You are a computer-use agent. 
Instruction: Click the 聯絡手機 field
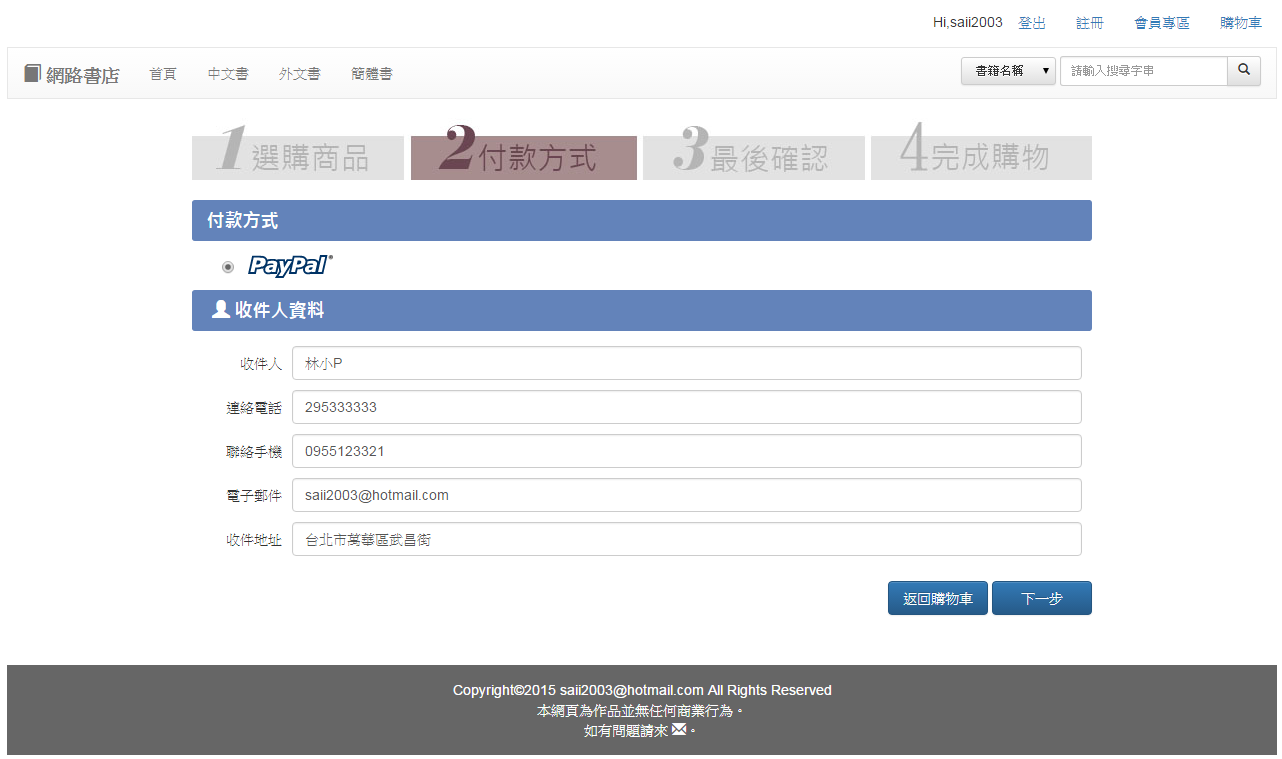[x=687, y=451]
